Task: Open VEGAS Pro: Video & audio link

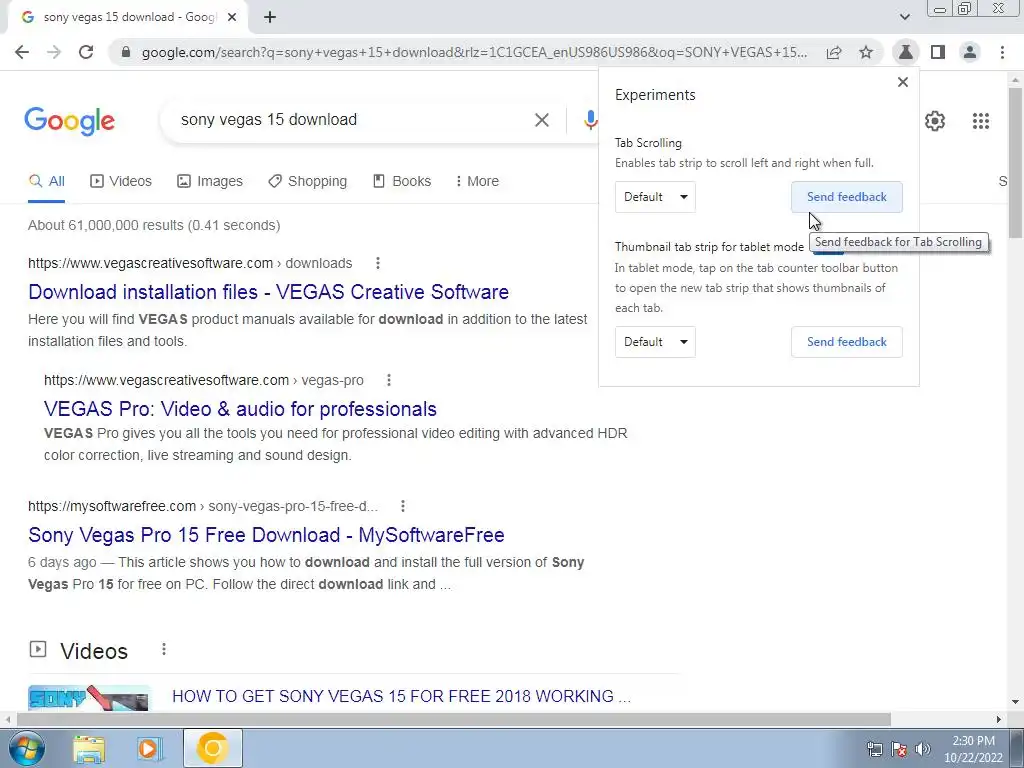Action: pos(240,409)
